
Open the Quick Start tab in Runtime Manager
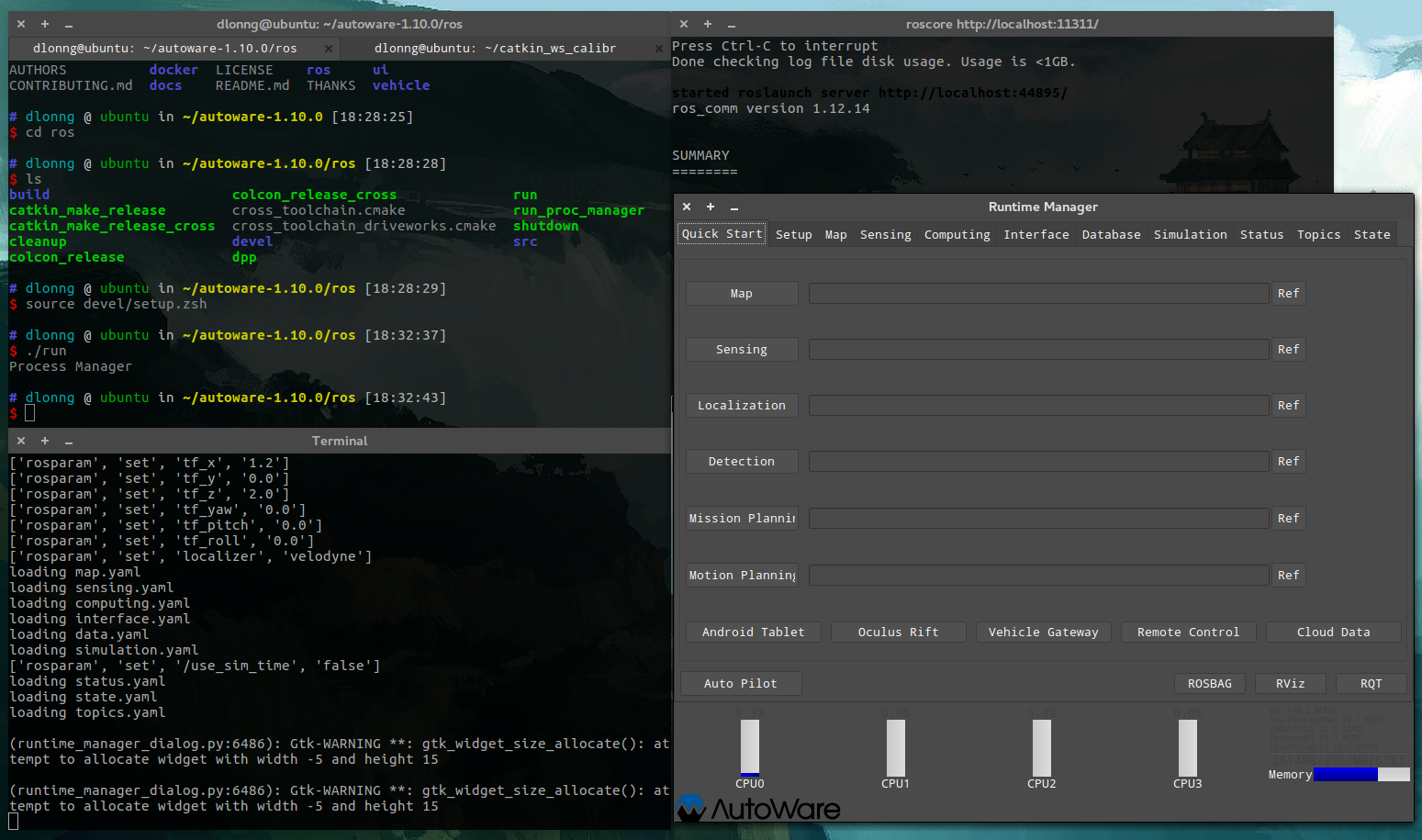coord(722,234)
